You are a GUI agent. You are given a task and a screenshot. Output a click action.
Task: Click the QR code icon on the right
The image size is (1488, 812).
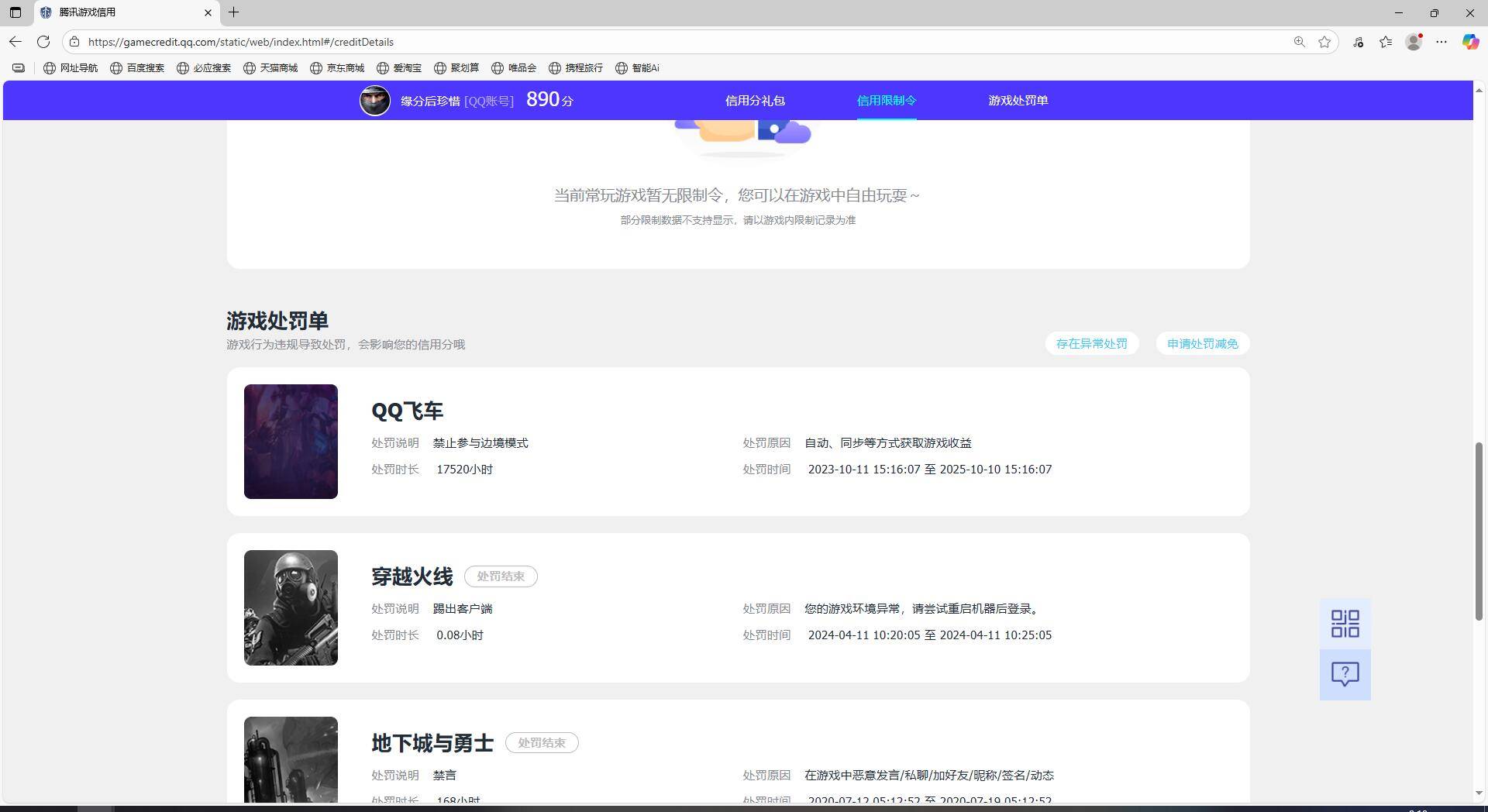click(x=1345, y=623)
